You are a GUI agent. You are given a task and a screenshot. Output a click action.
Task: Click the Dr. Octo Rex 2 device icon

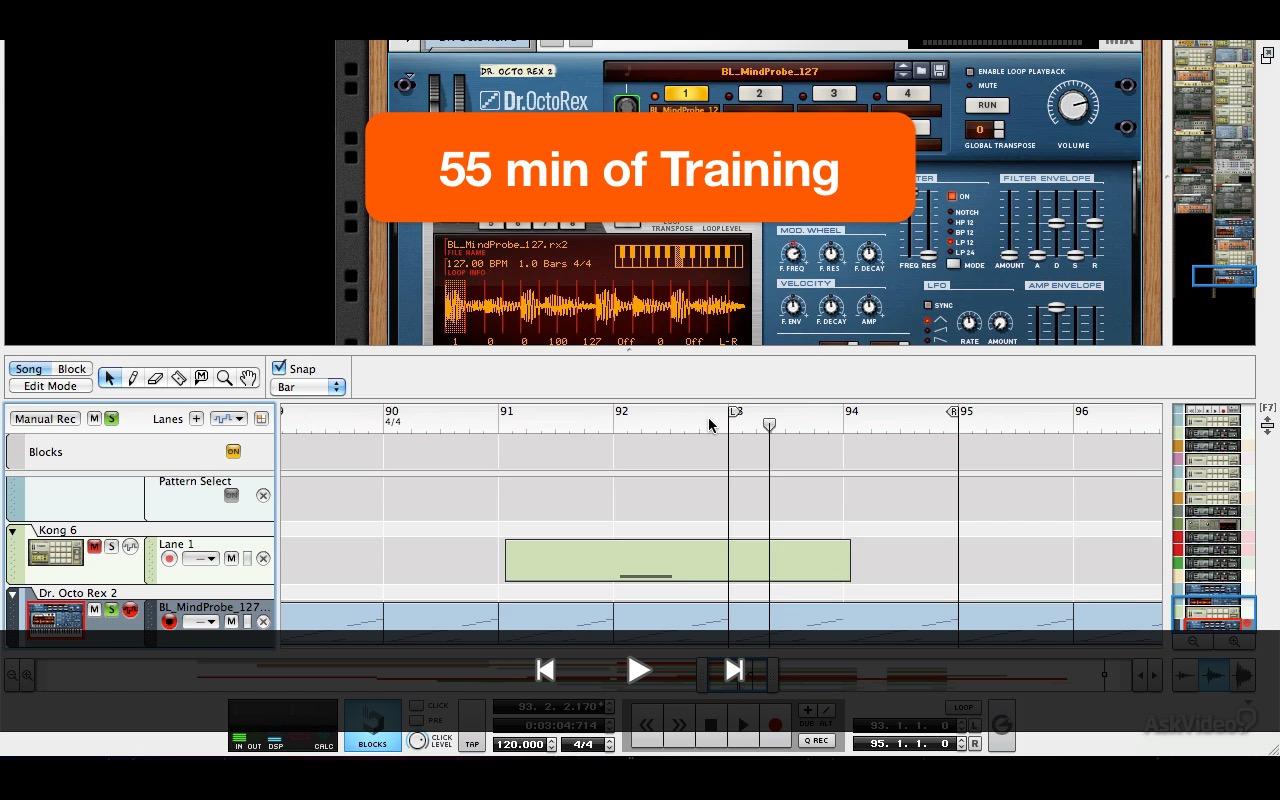pyautogui.click(x=56, y=620)
